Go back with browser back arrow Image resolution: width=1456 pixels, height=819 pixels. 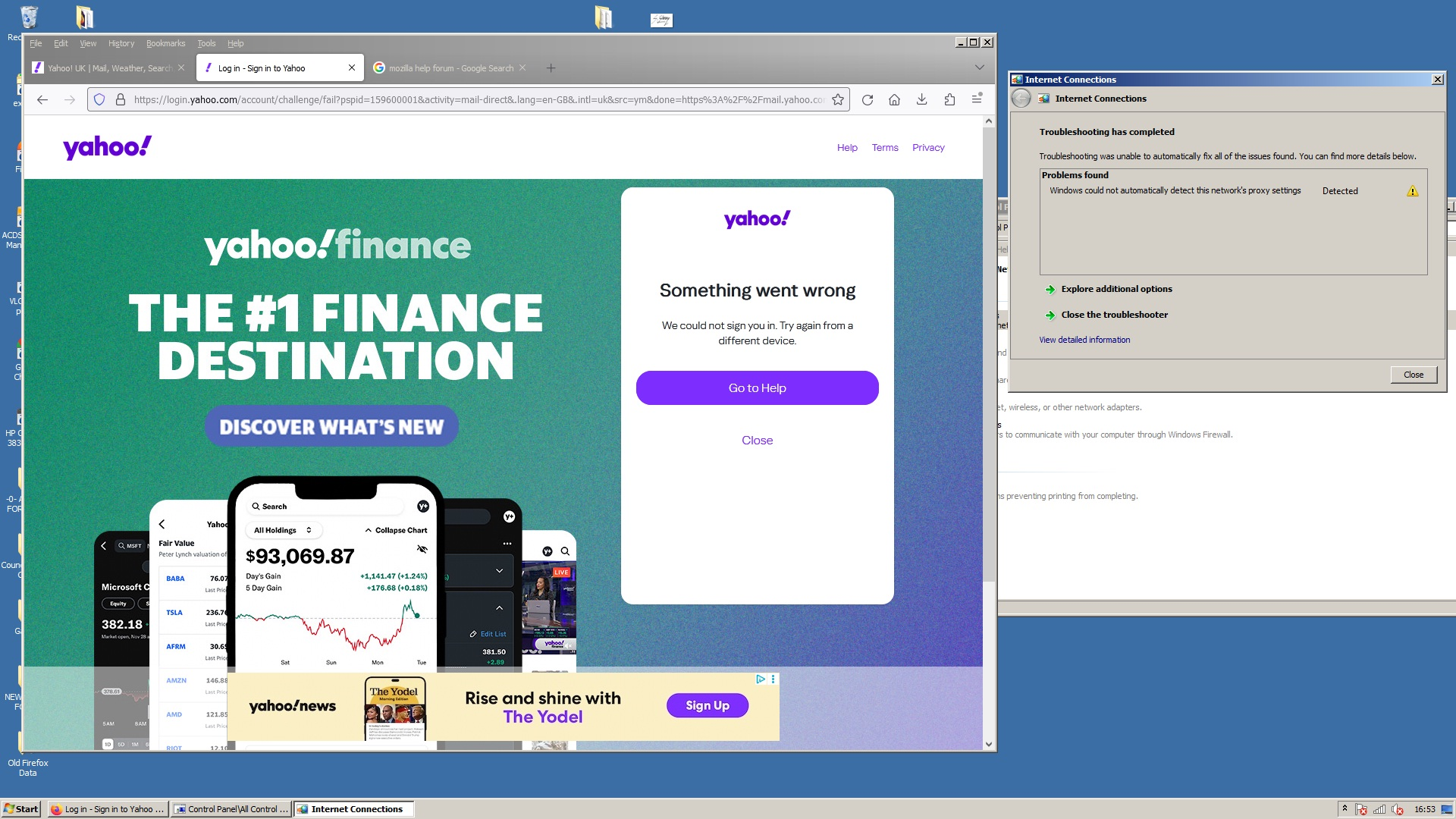click(42, 100)
